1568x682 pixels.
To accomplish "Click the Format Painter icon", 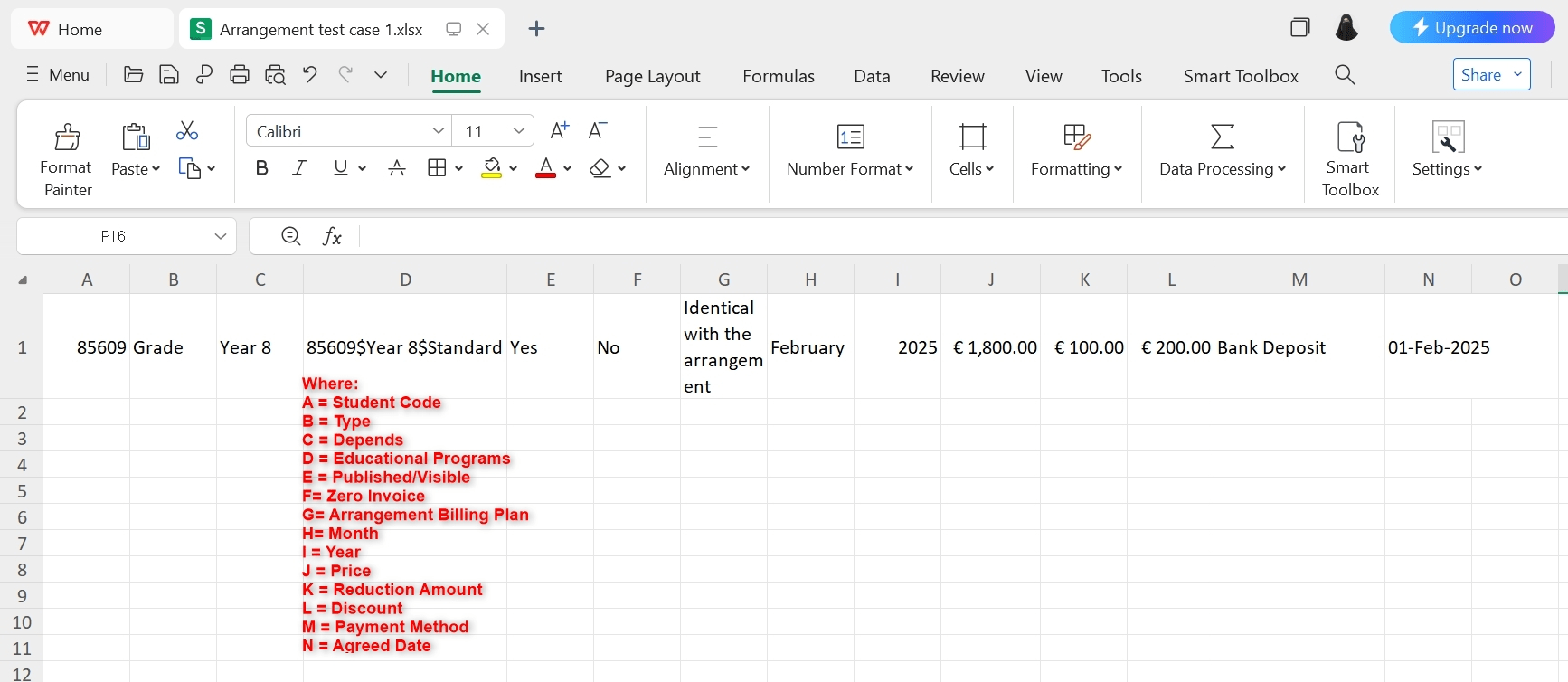I will coord(66,137).
